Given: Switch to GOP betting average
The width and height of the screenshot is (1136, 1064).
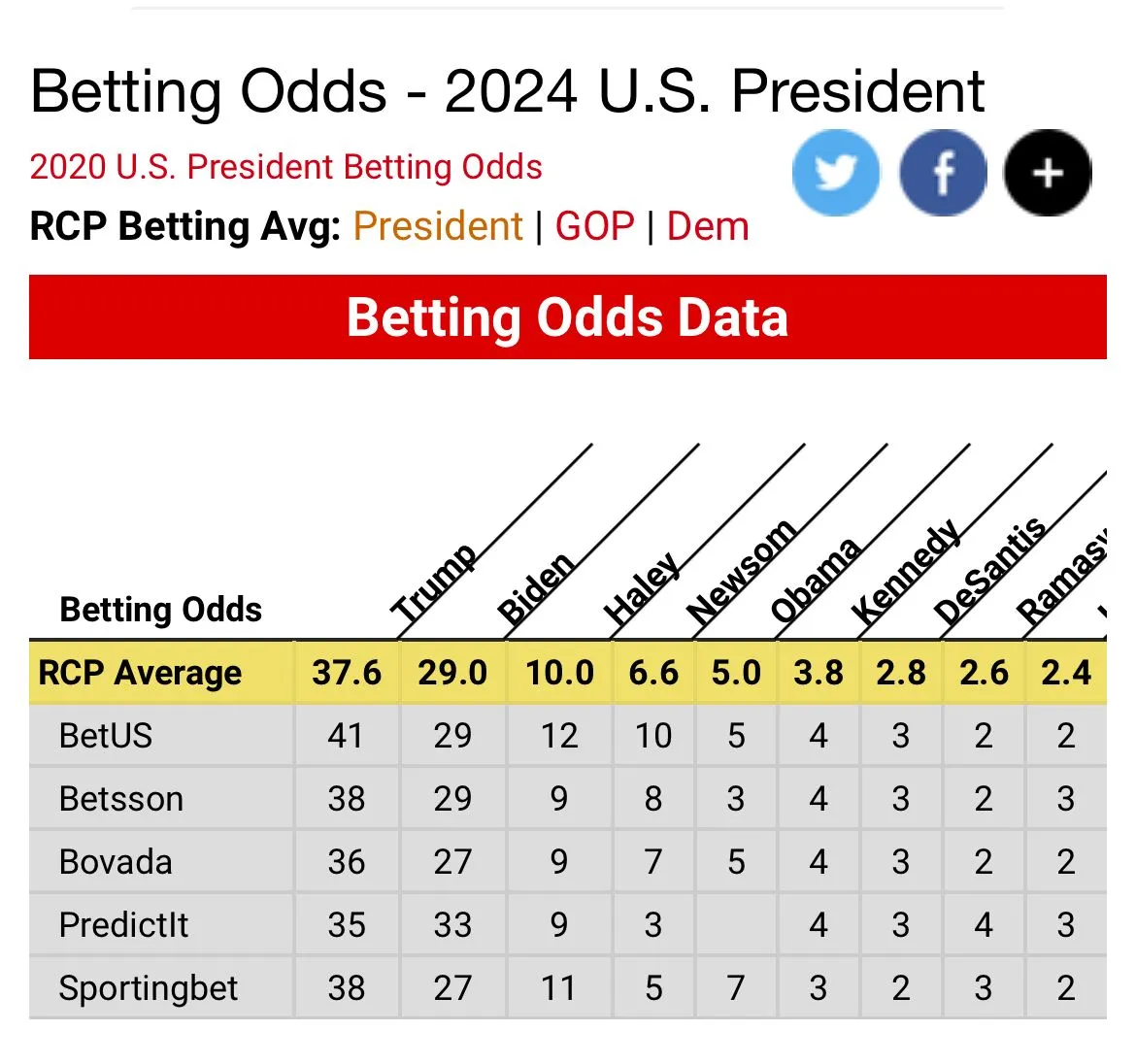Looking at the screenshot, I should pyautogui.click(x=594, y=226).
